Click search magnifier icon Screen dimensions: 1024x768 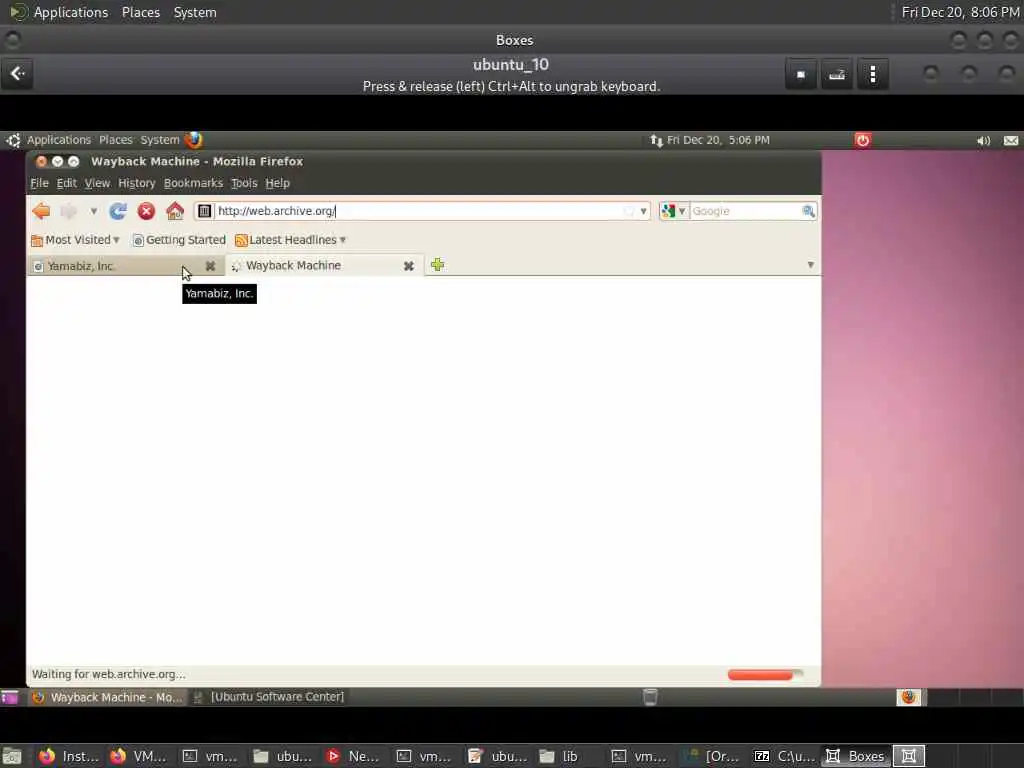(808, 211)
